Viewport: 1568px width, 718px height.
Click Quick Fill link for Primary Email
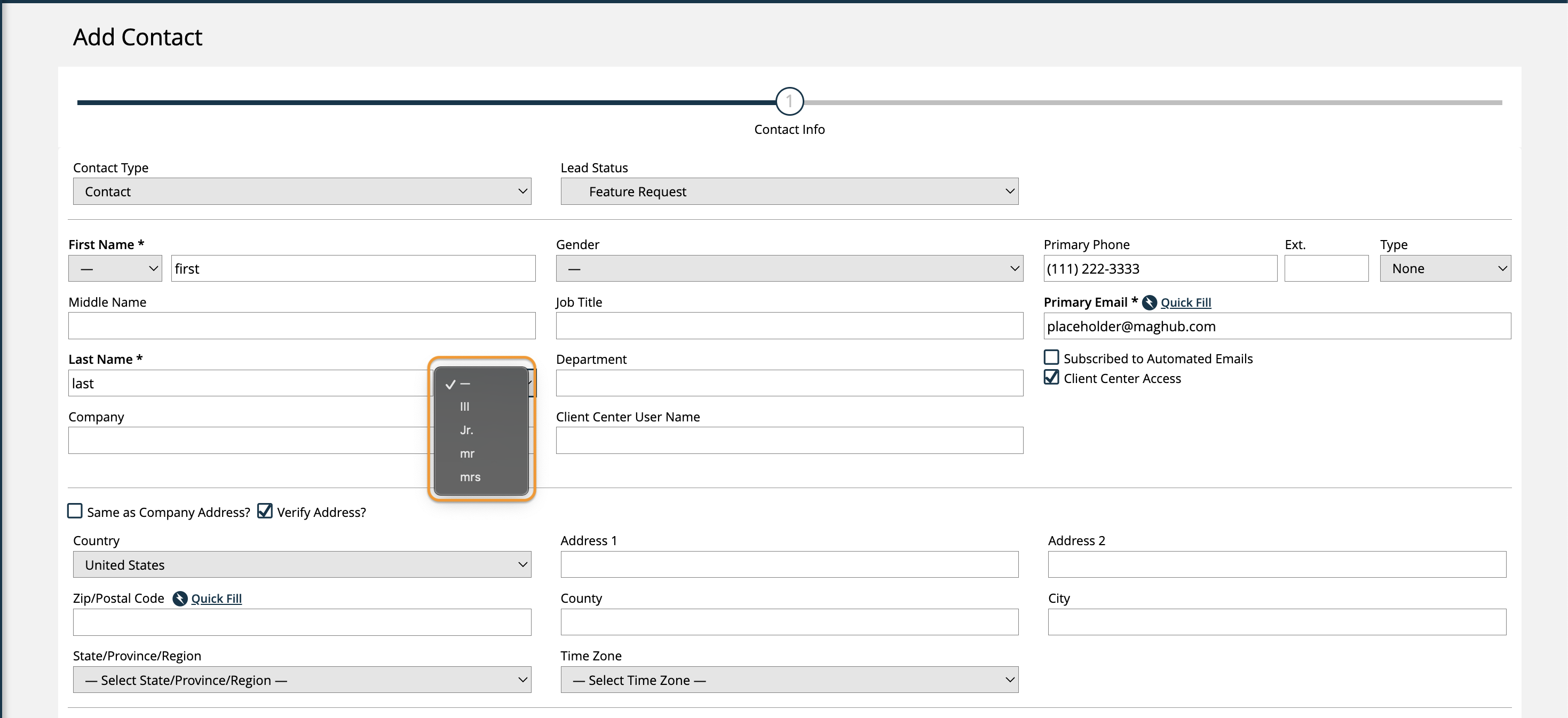point(1185,302)
